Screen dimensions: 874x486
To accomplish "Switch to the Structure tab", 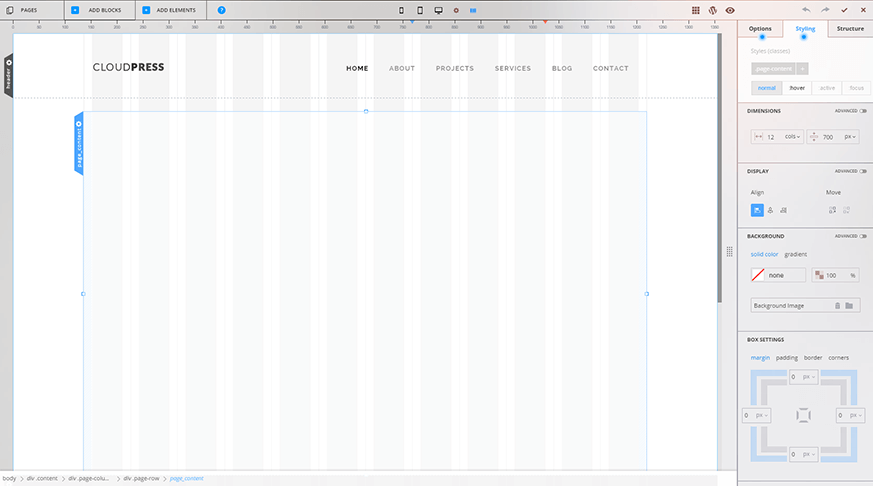I will 850,29.
